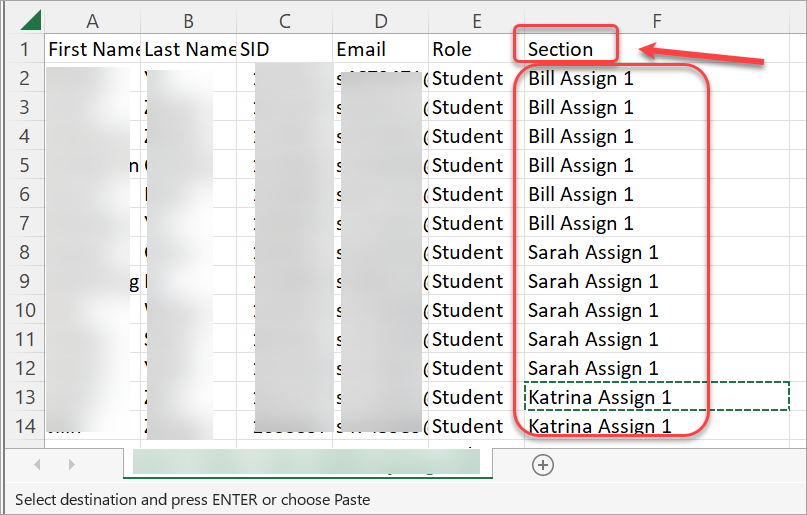This screenshot has width=807, height=515.
Task: Select column B header
Action: (x=188, y=21)
